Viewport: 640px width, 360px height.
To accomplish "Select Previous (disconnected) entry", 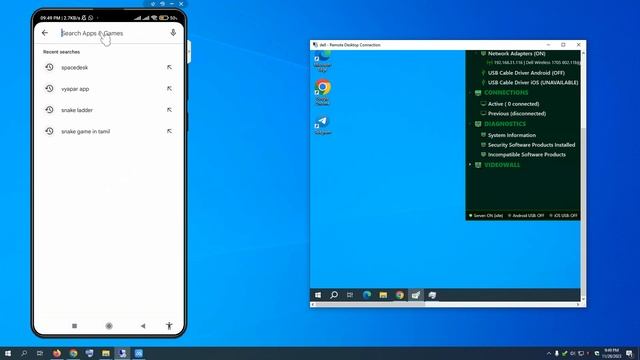I will [517, 114].
